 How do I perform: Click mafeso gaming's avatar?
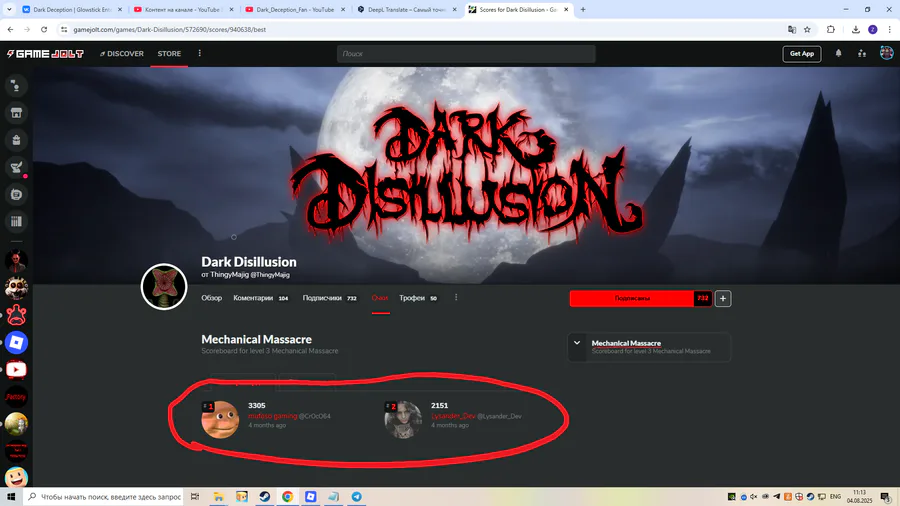click(x=220, y=419)
